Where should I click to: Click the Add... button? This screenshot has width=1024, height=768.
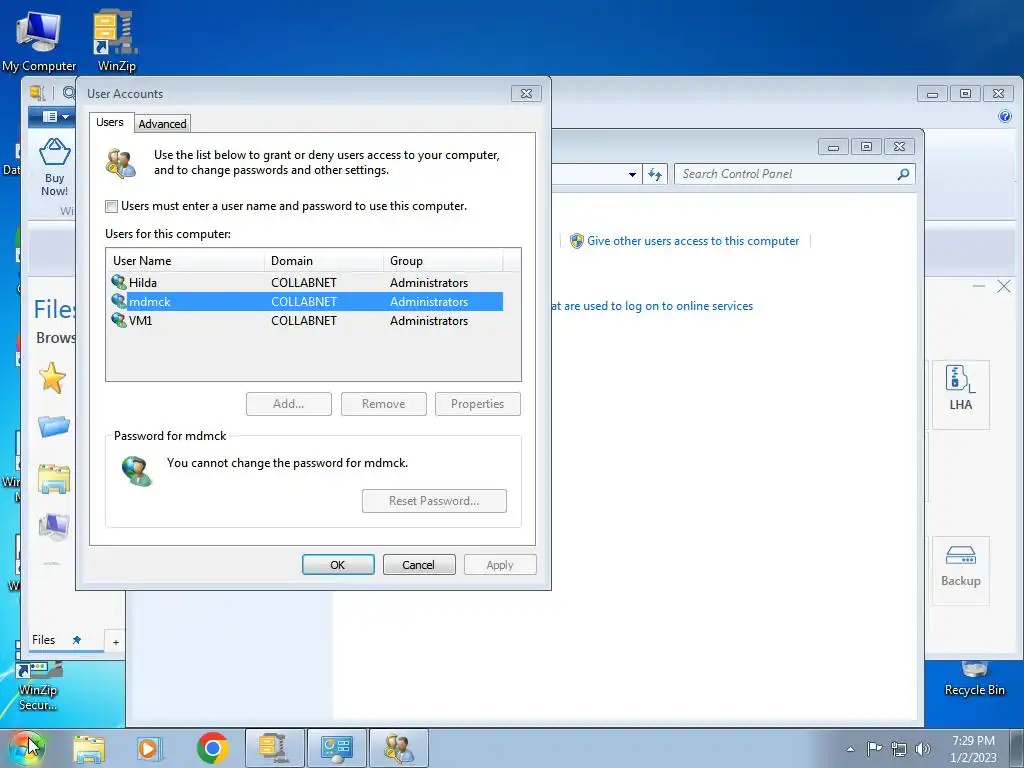[x=289, y=404]
